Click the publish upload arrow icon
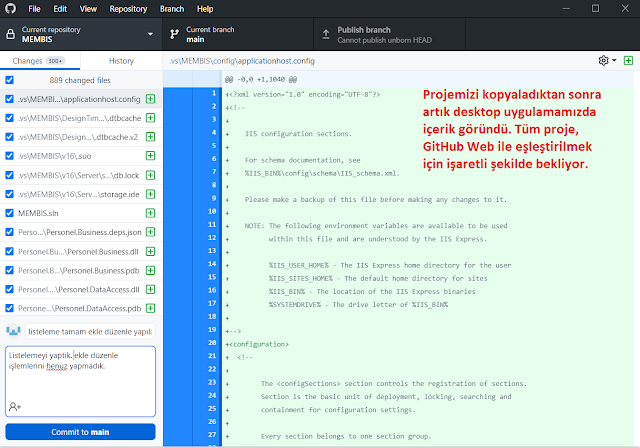Screen dimensions: 640x448 [x=326, y=34]
